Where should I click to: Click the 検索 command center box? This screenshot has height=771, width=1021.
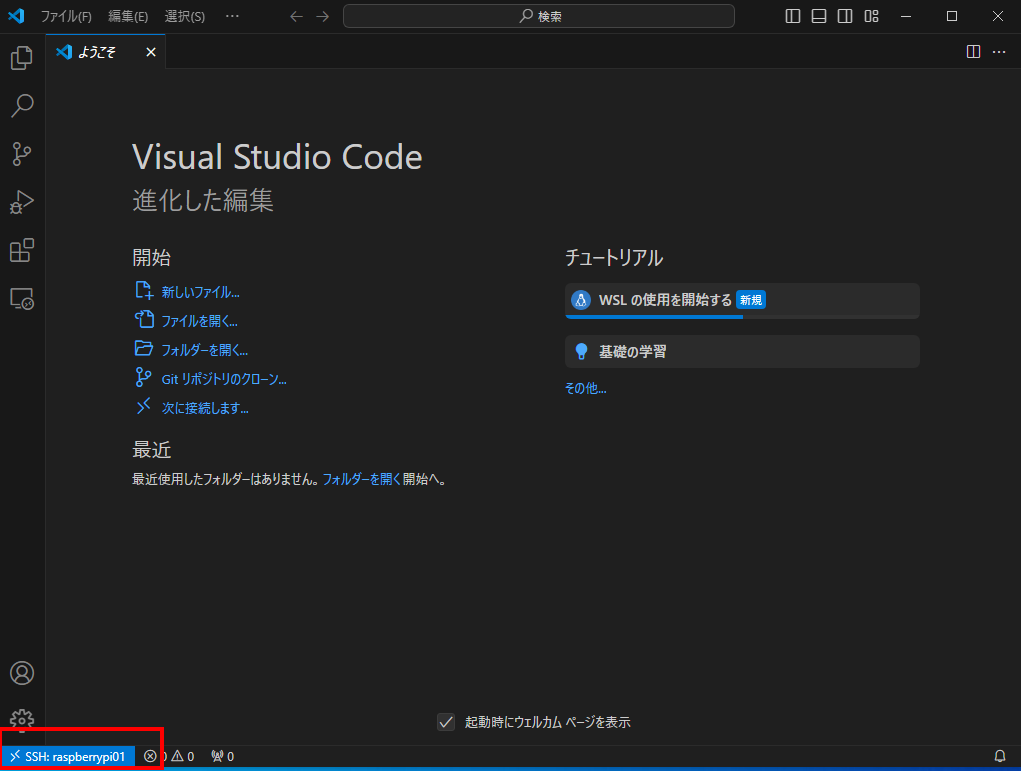tap(538, 16)
